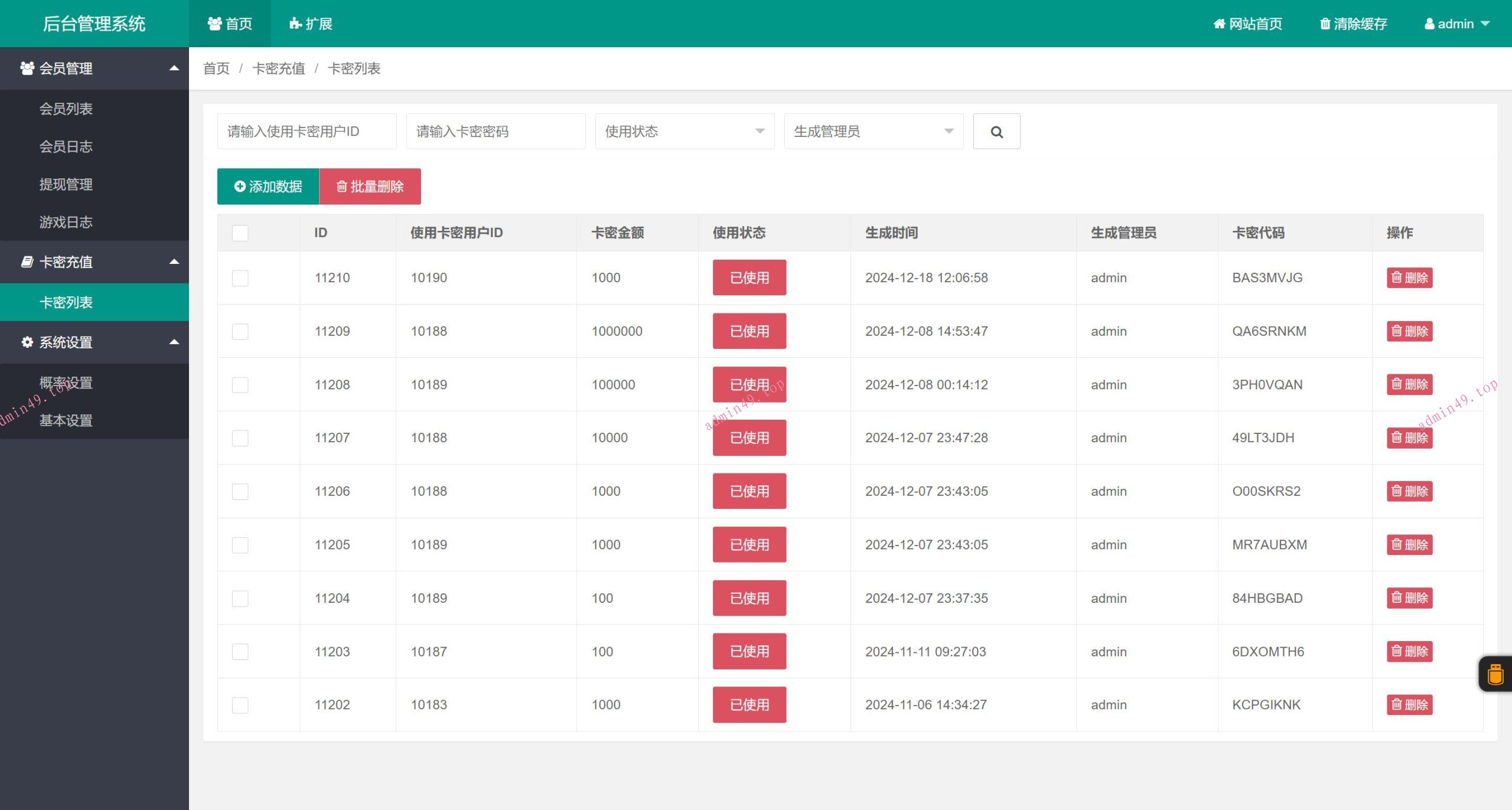1512x810 pixels.
Task: Focus the 请输入卡密密码 input field
Action: click(x=495, y=132)
